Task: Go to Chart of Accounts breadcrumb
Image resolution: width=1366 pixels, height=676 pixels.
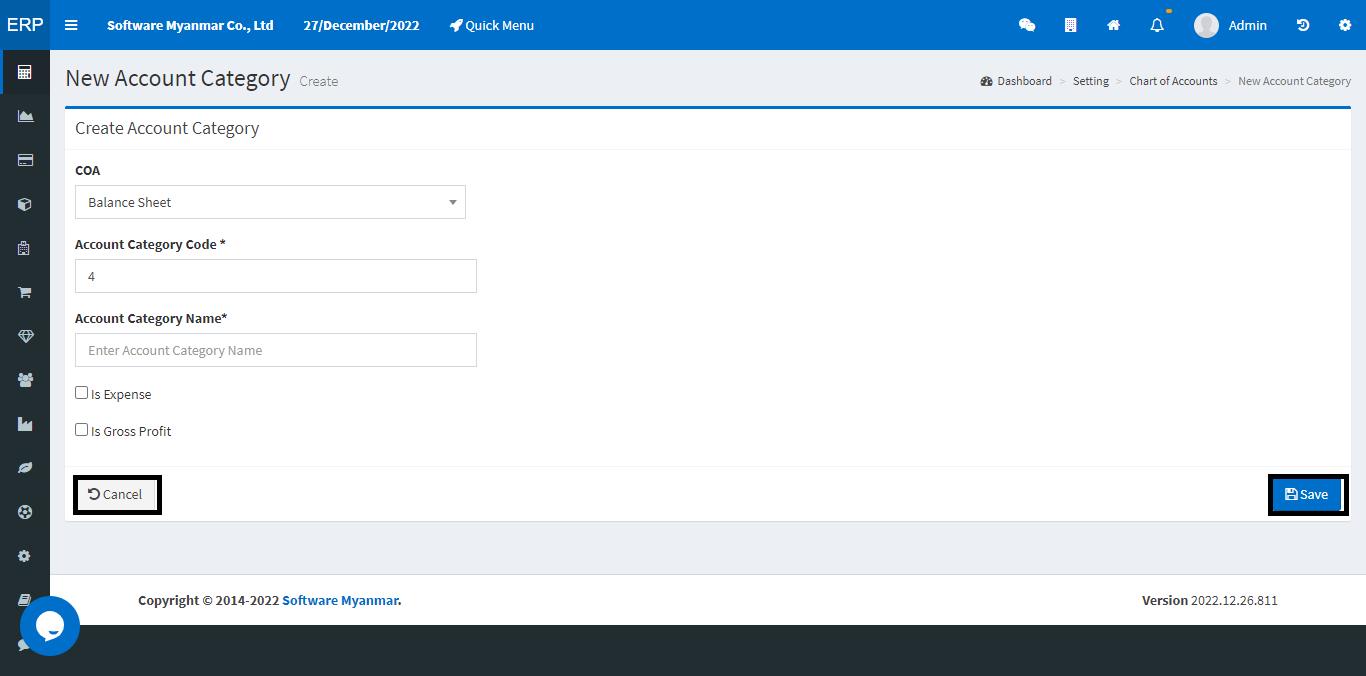Action: (x=1173, y=81)
